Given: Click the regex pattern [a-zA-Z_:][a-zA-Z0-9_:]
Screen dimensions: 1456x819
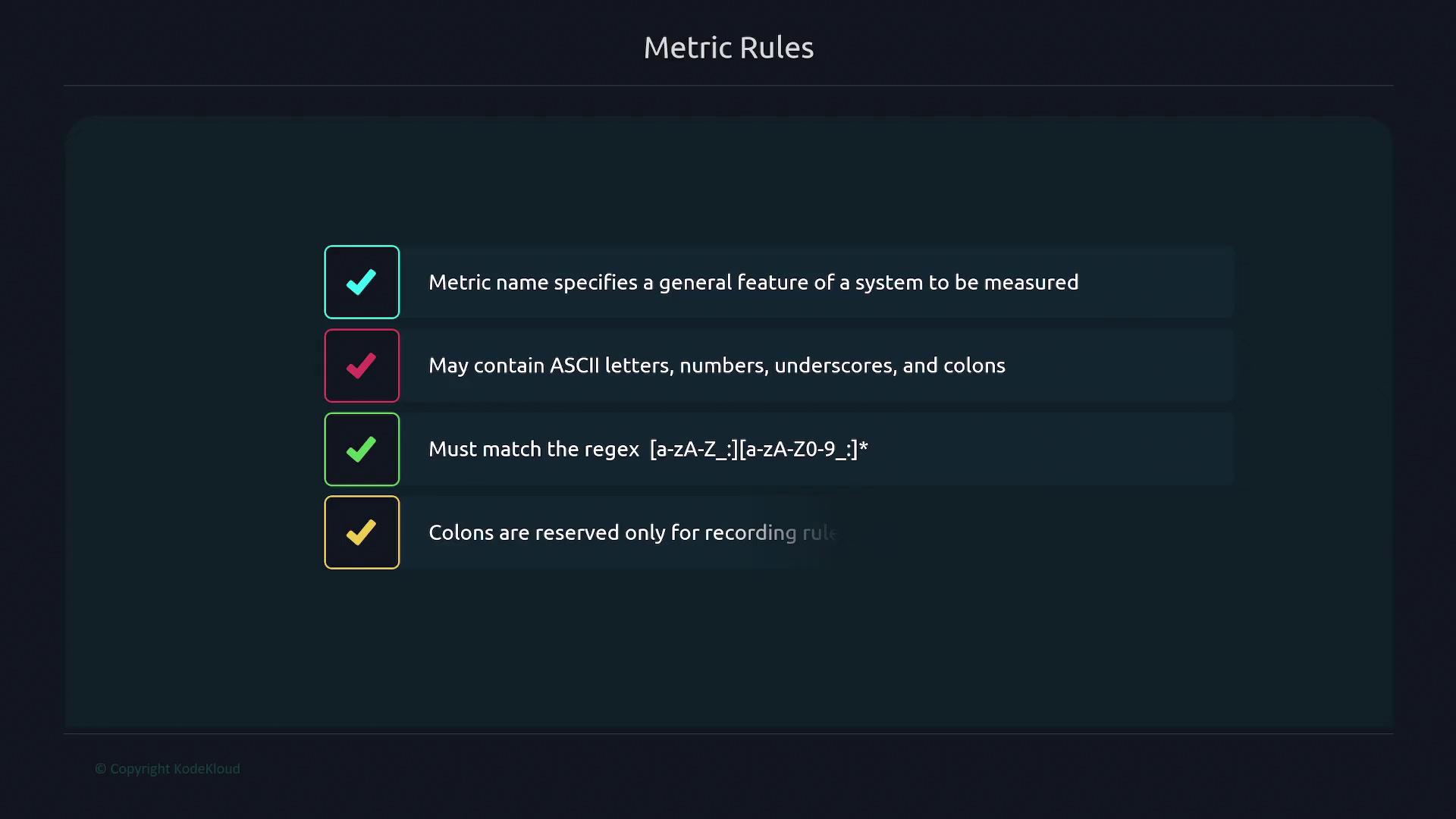Looking at the screenshot, I should coord(753,449).
